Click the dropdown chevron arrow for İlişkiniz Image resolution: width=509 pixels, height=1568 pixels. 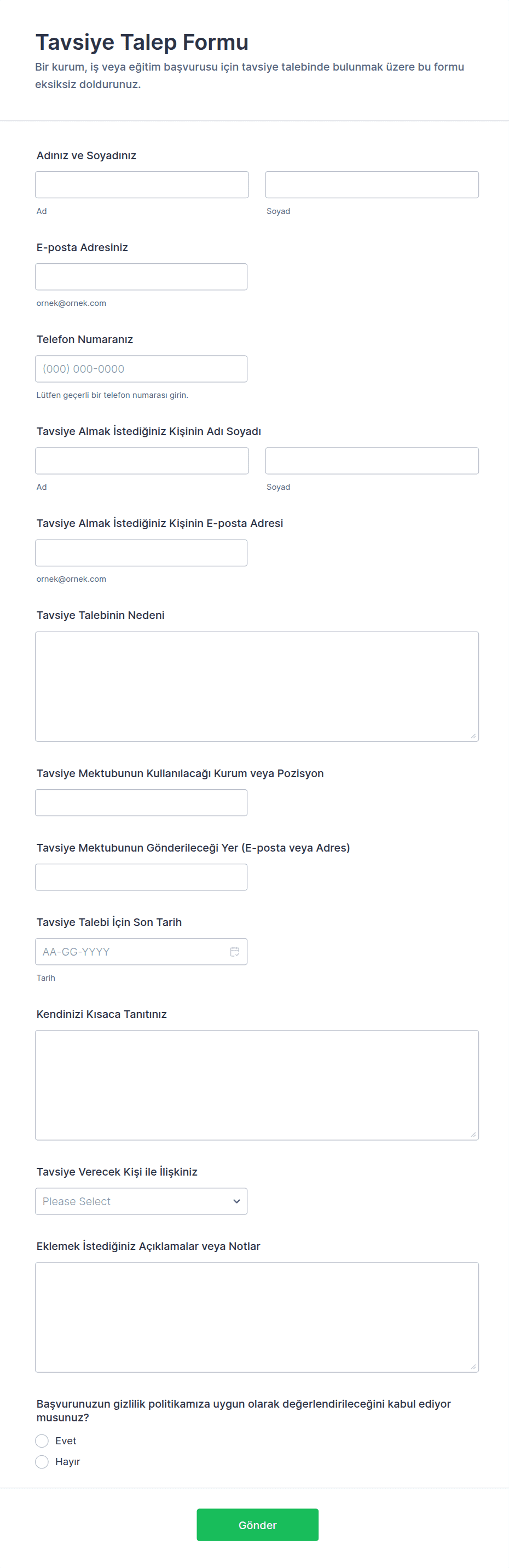point(236,1201)
